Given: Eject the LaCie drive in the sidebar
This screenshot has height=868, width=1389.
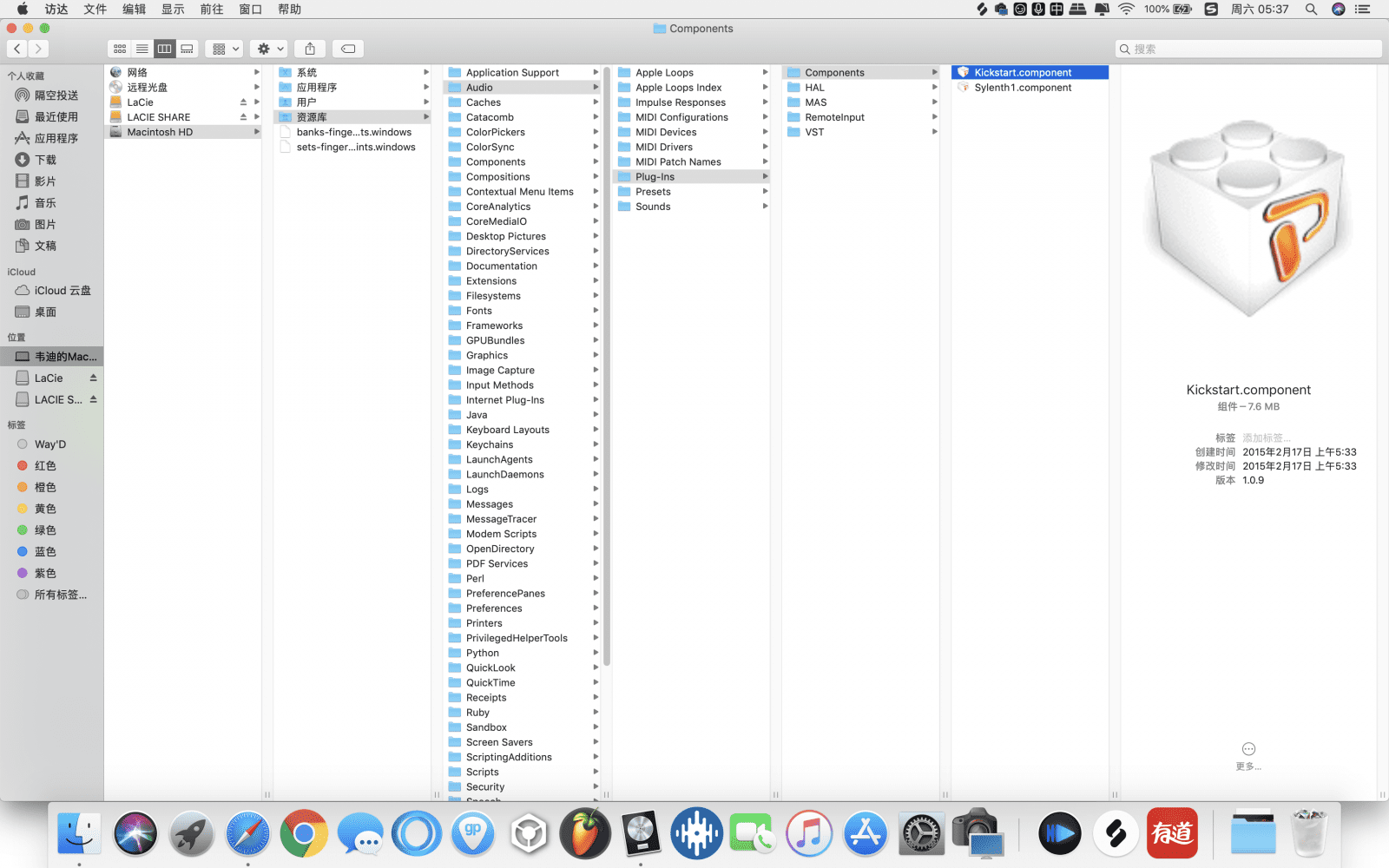Looking at the screenshot, I should 93,378.
